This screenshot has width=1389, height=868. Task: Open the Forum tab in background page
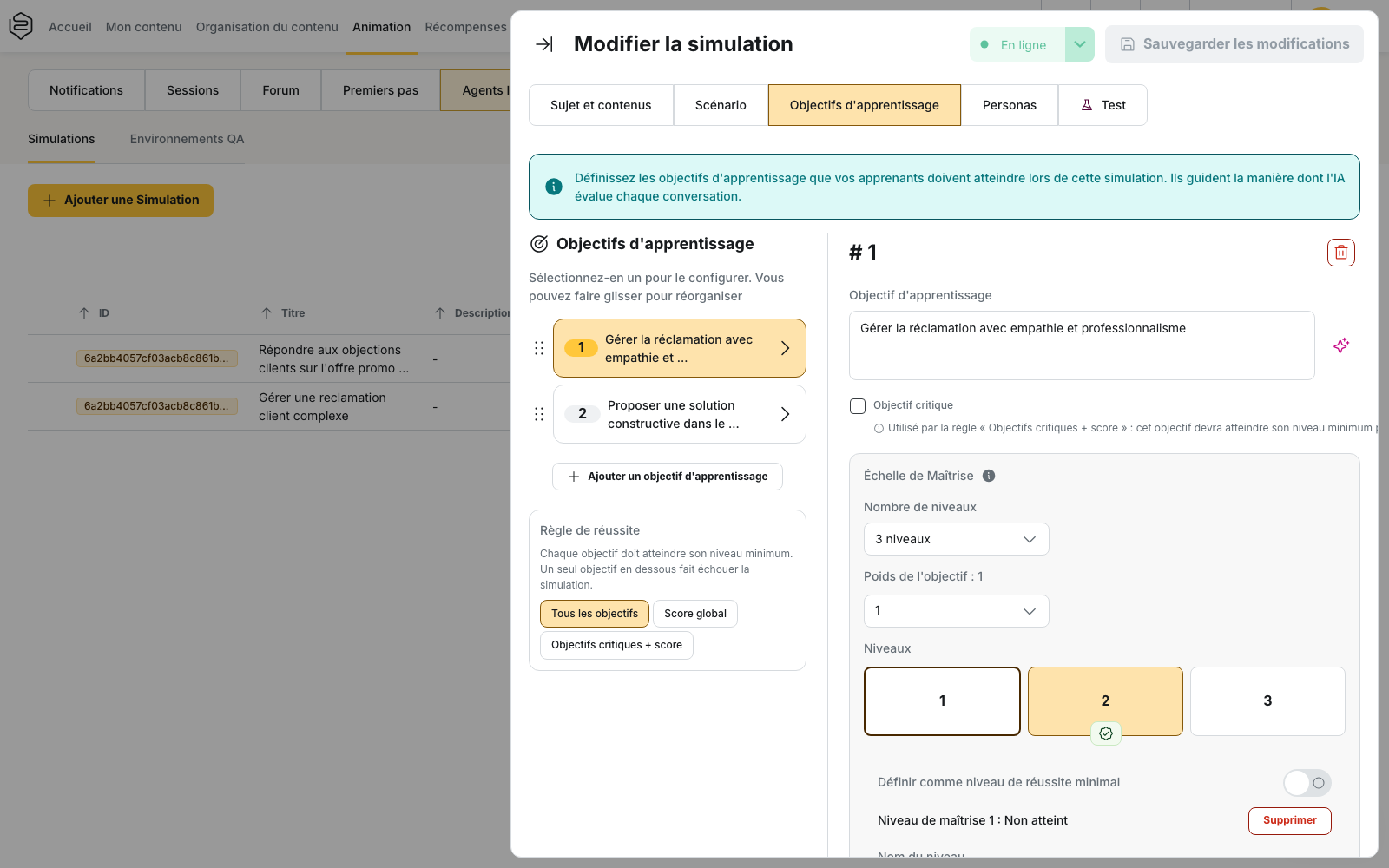[x=281, y=90]
